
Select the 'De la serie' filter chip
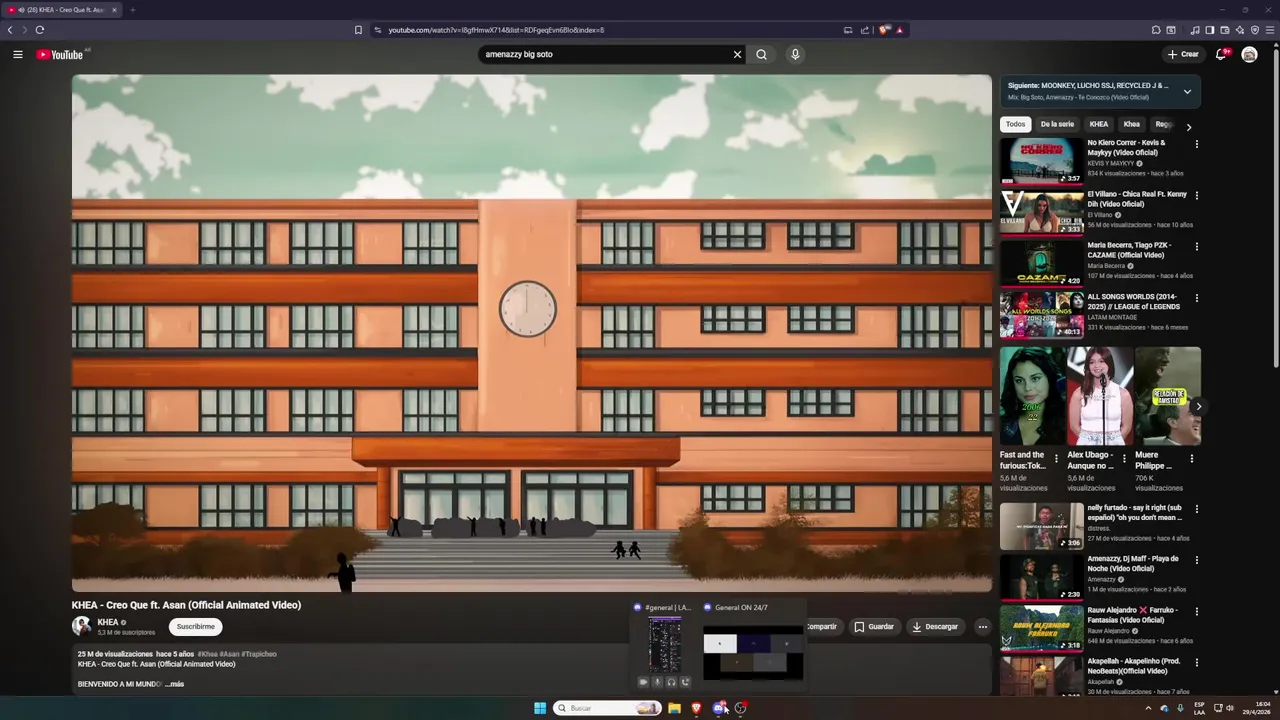pyautogui.click(x=1057, y=124)
